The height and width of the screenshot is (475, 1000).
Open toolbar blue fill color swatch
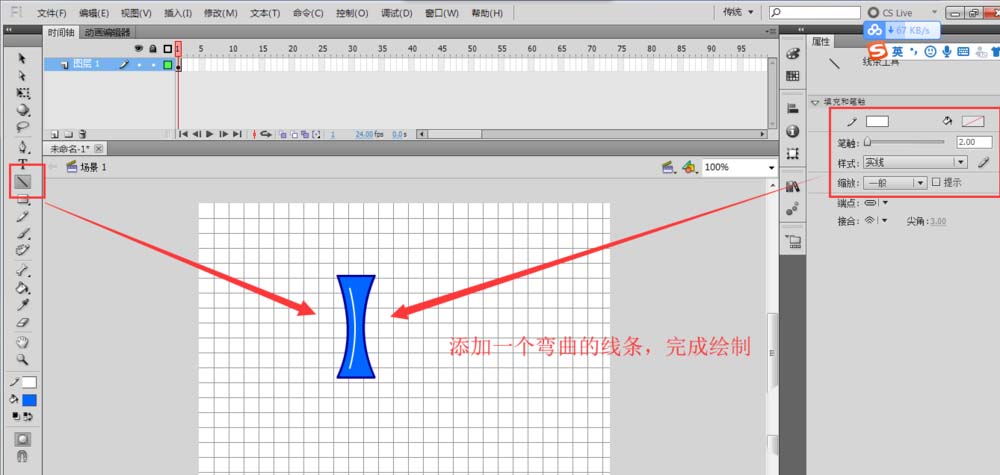click(29, 400)
